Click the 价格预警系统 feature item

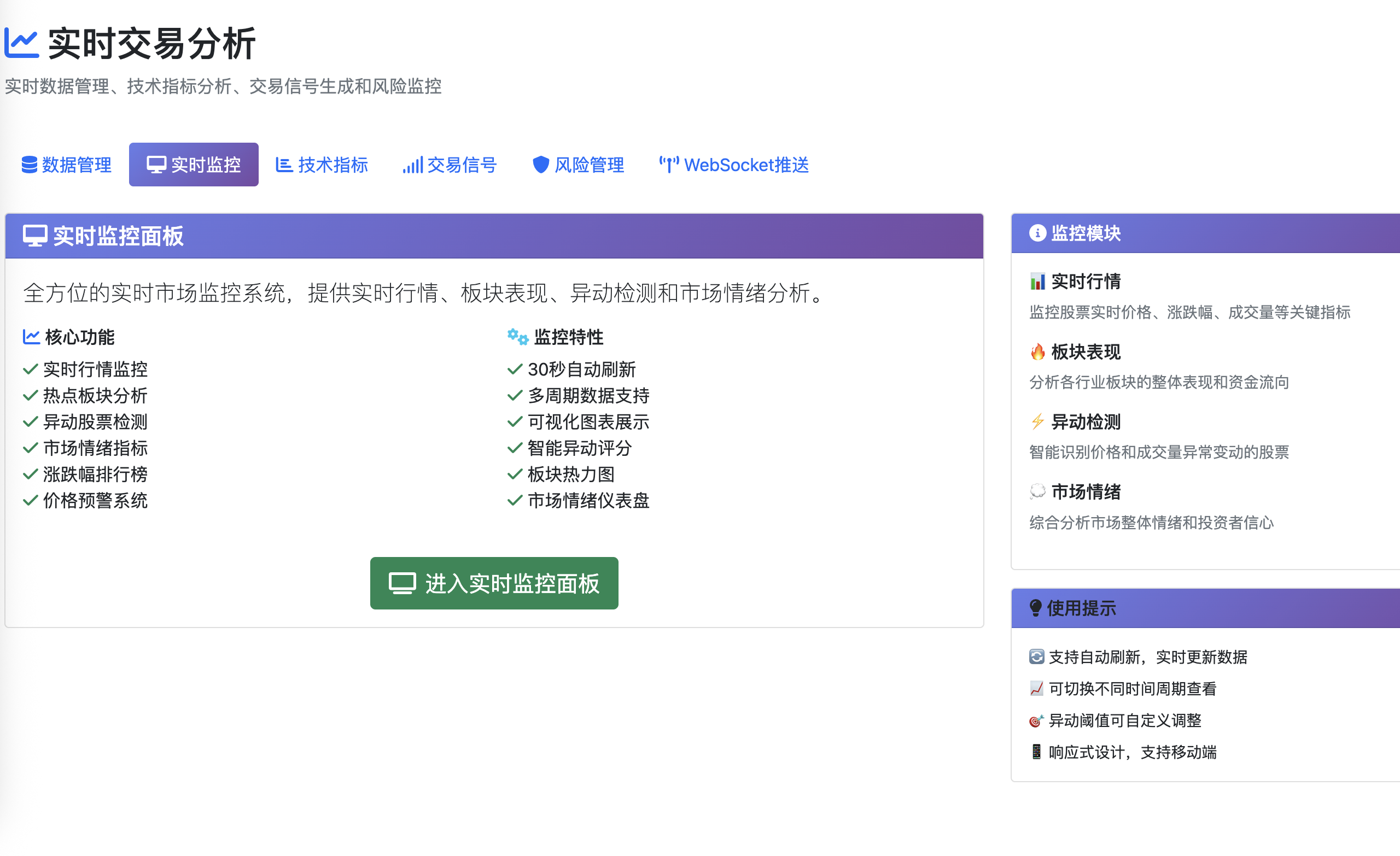(95, 500)
